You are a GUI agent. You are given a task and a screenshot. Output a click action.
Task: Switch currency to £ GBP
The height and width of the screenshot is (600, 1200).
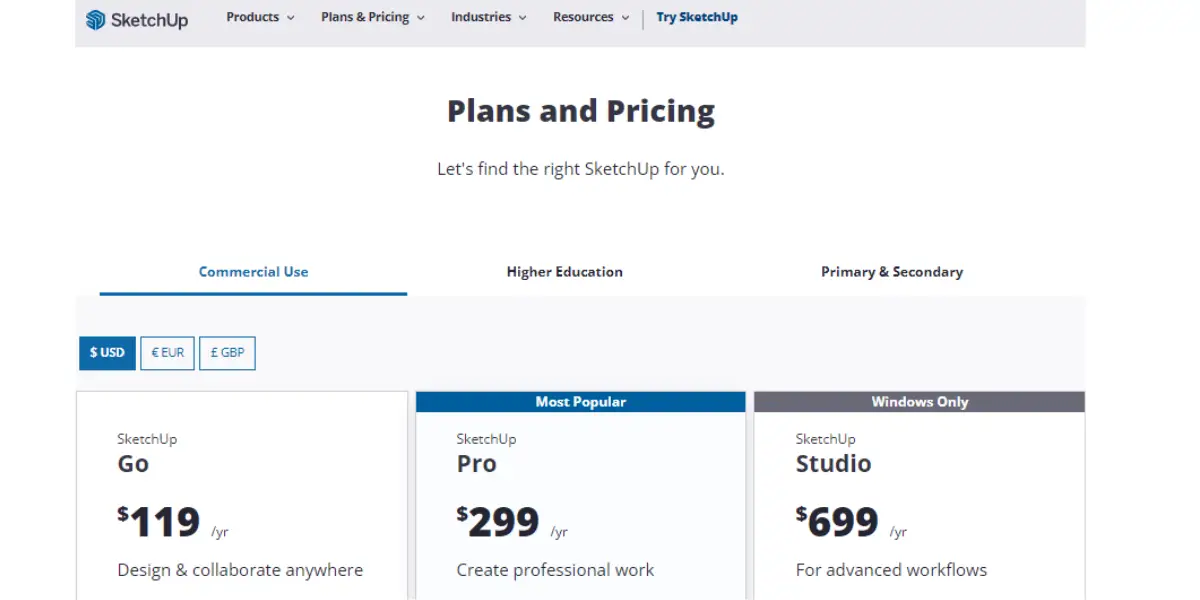pos(227,353)
